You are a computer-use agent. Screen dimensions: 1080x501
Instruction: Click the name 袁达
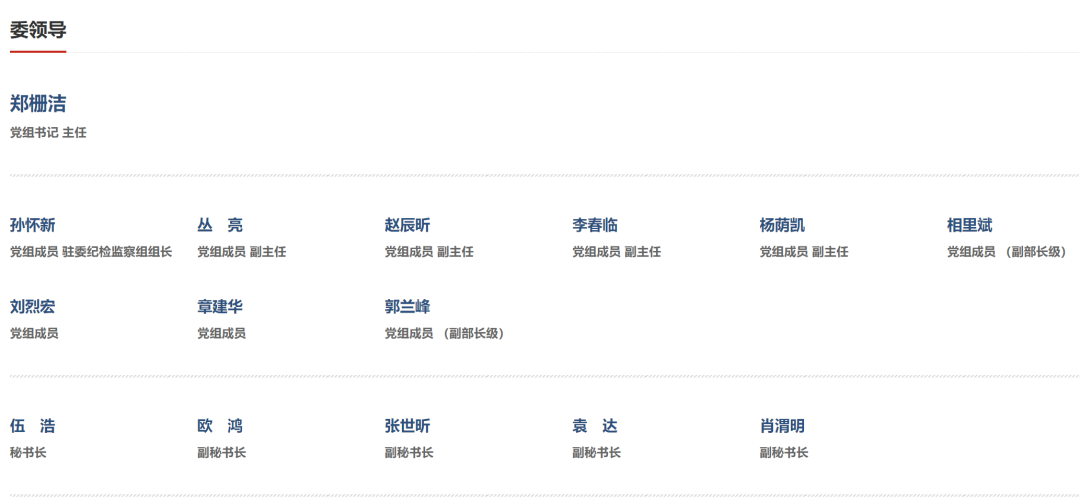tap(595, 426)
